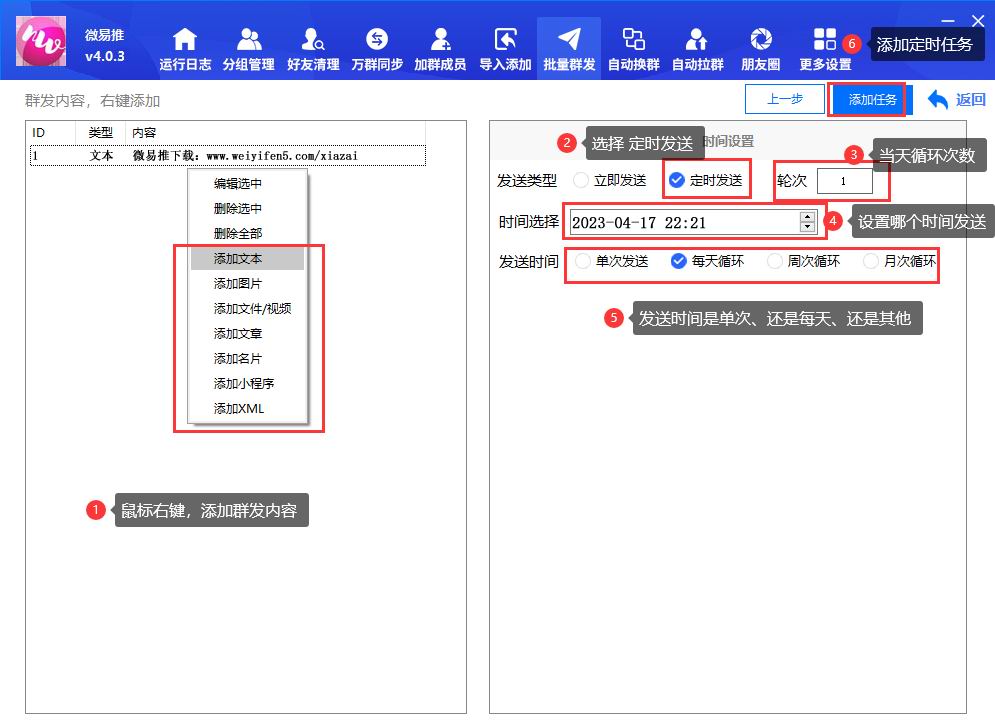Click the 导入添加 import icon
This screenshot has width=995, height=723.
click(505, 40)
